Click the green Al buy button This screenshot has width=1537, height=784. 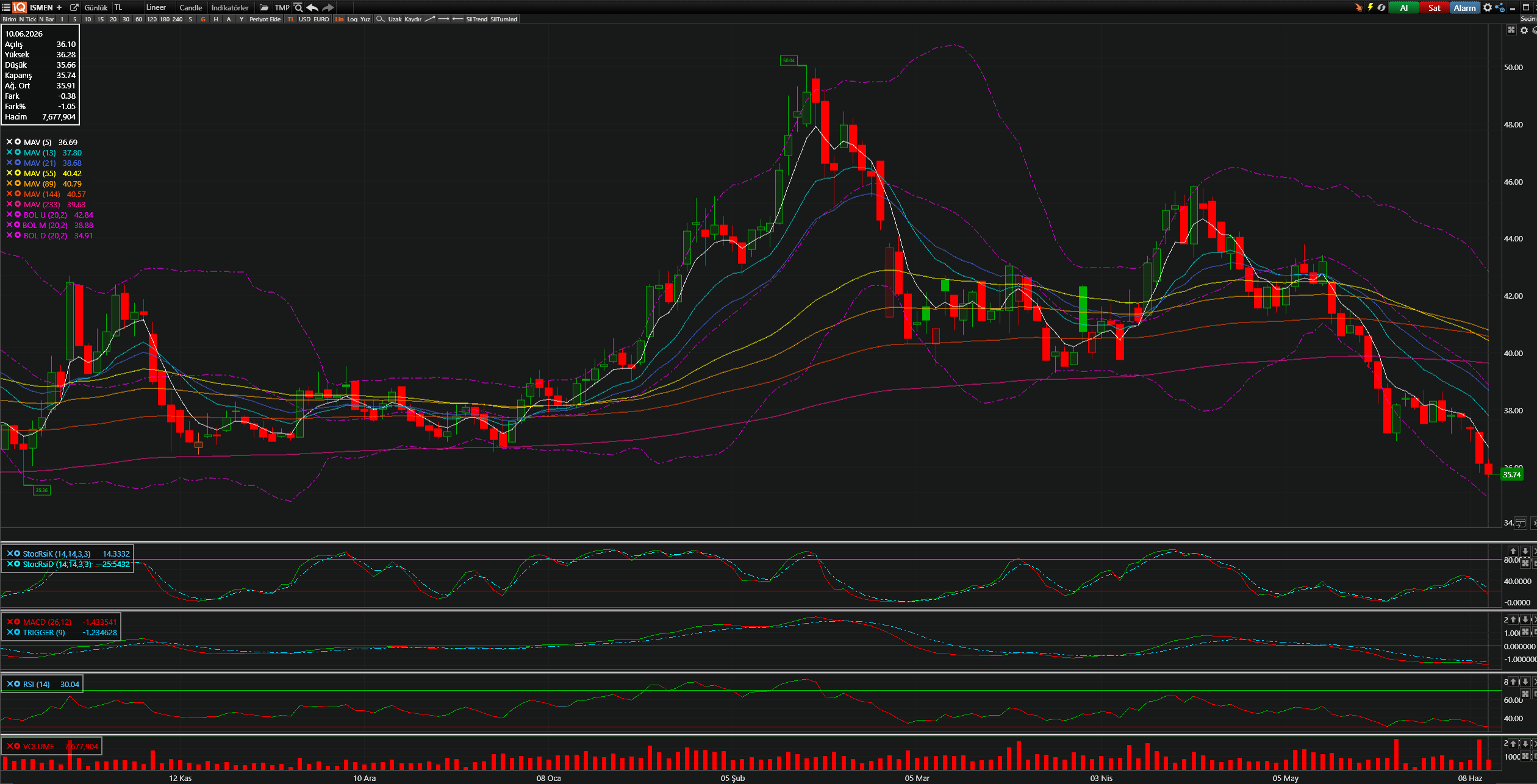1403,7
